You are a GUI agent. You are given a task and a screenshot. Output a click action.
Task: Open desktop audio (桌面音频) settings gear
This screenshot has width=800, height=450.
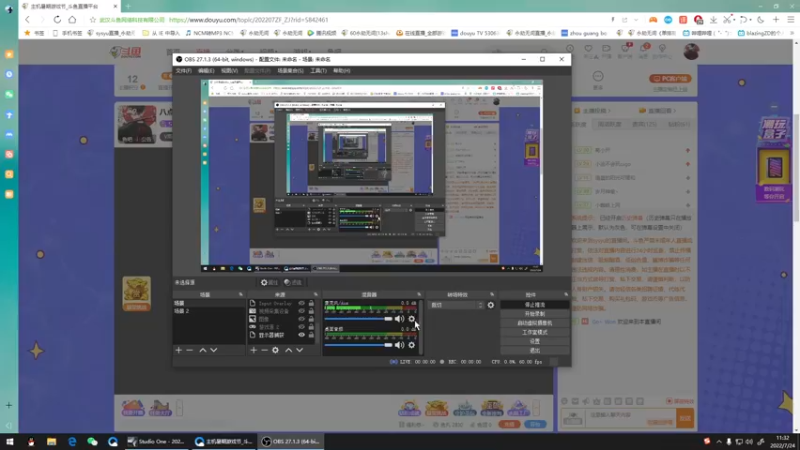(x=411, y=345)
